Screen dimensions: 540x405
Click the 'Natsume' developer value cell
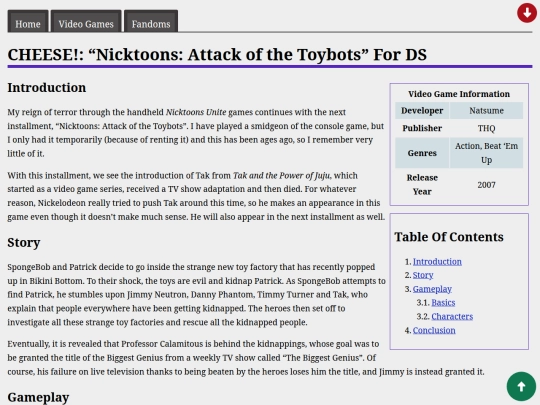(x=486, y=111)
